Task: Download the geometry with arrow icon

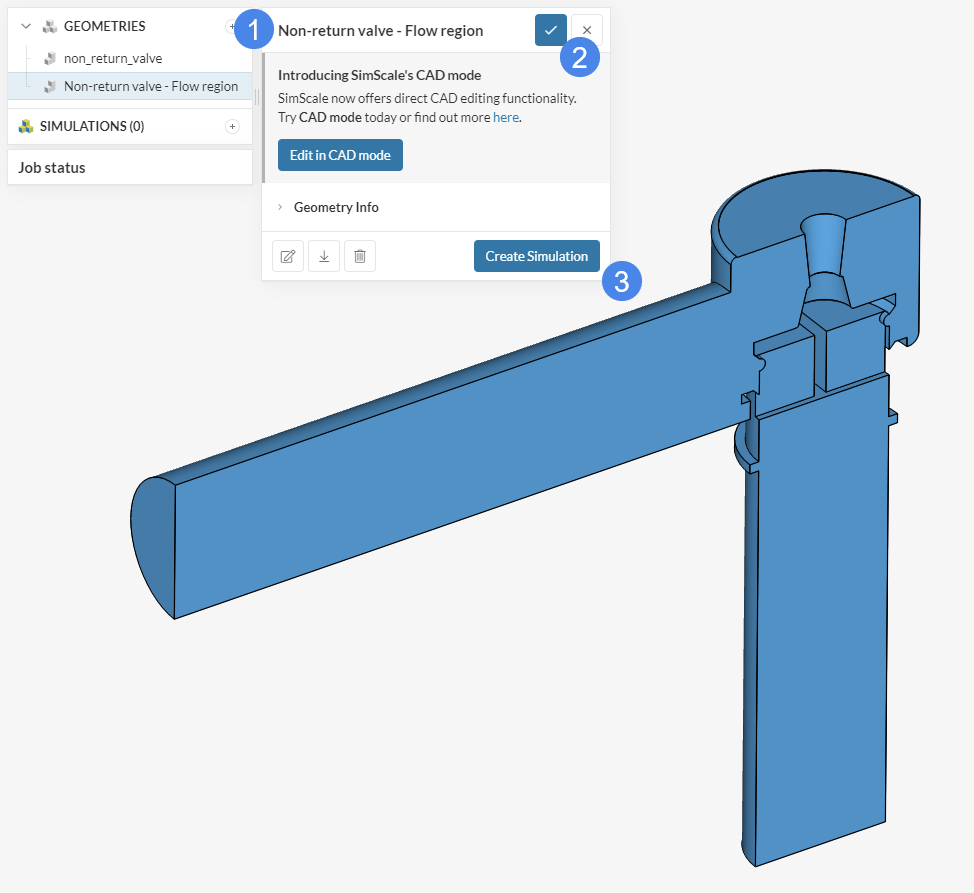Action: click(324, 256)
